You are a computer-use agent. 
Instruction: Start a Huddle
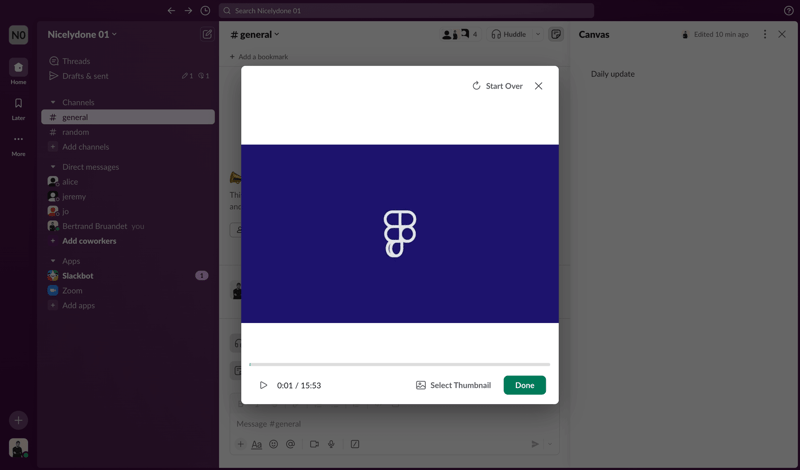click(x=509, y=34)
